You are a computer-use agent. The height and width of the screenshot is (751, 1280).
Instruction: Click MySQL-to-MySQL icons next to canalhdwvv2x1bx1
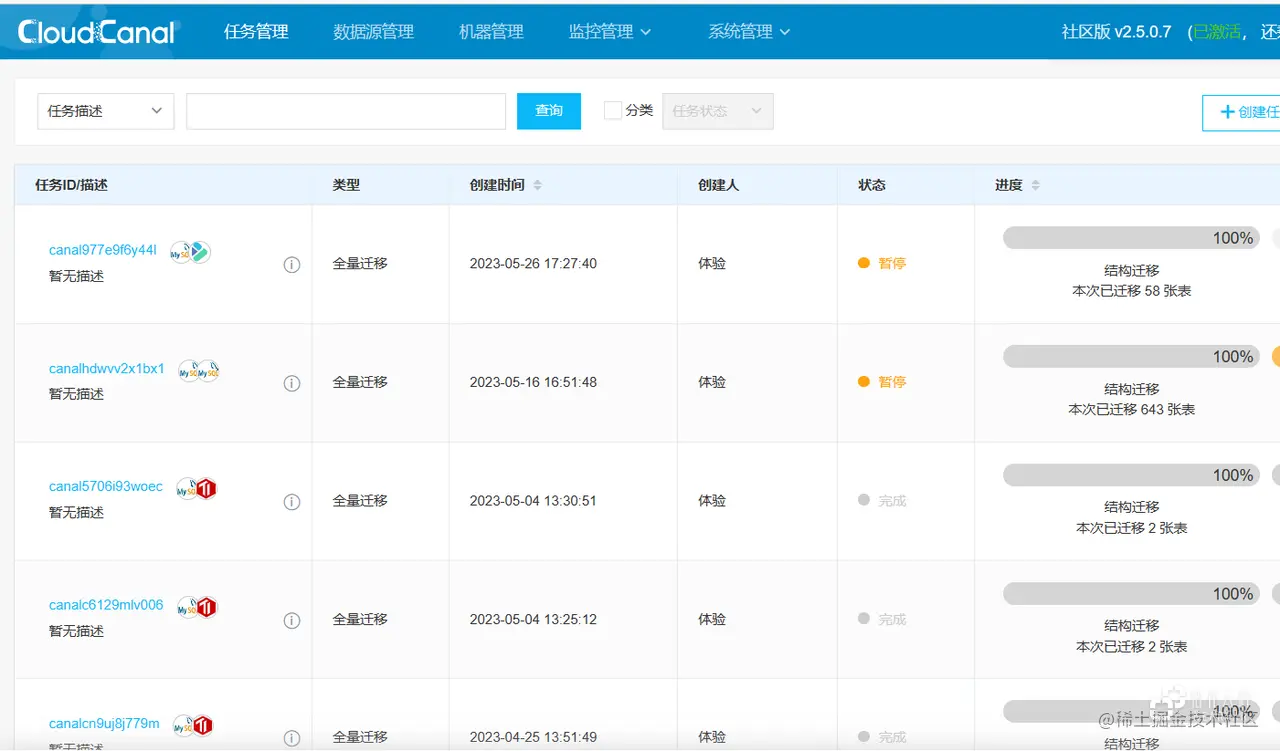pyautogui.click(x=199, y=371)
